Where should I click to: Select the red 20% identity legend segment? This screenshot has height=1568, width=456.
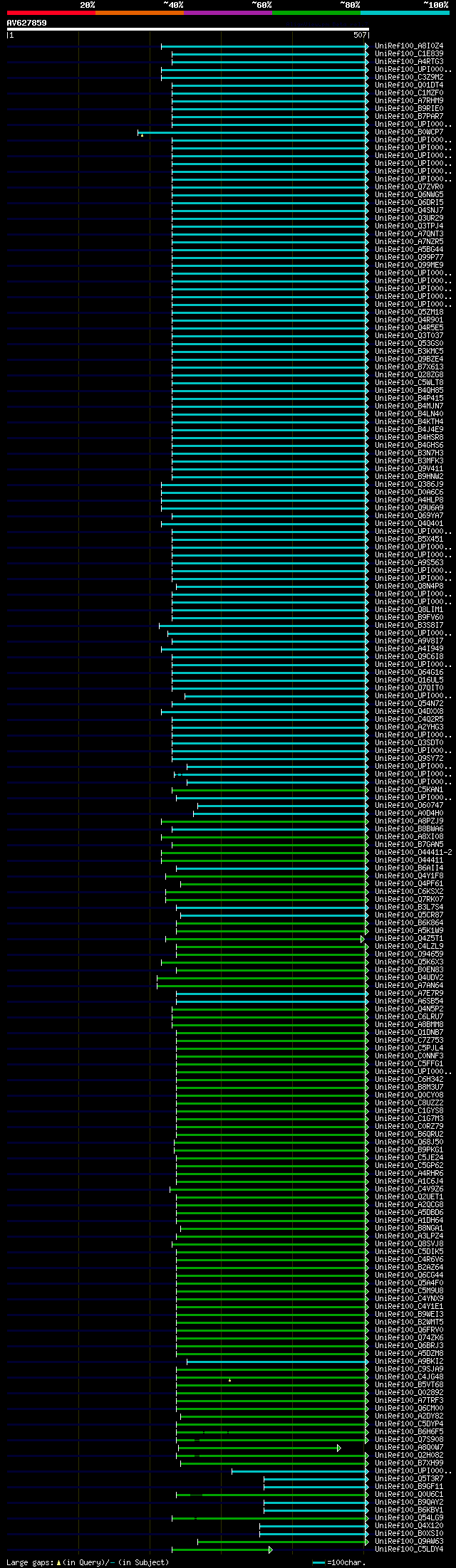51,13
